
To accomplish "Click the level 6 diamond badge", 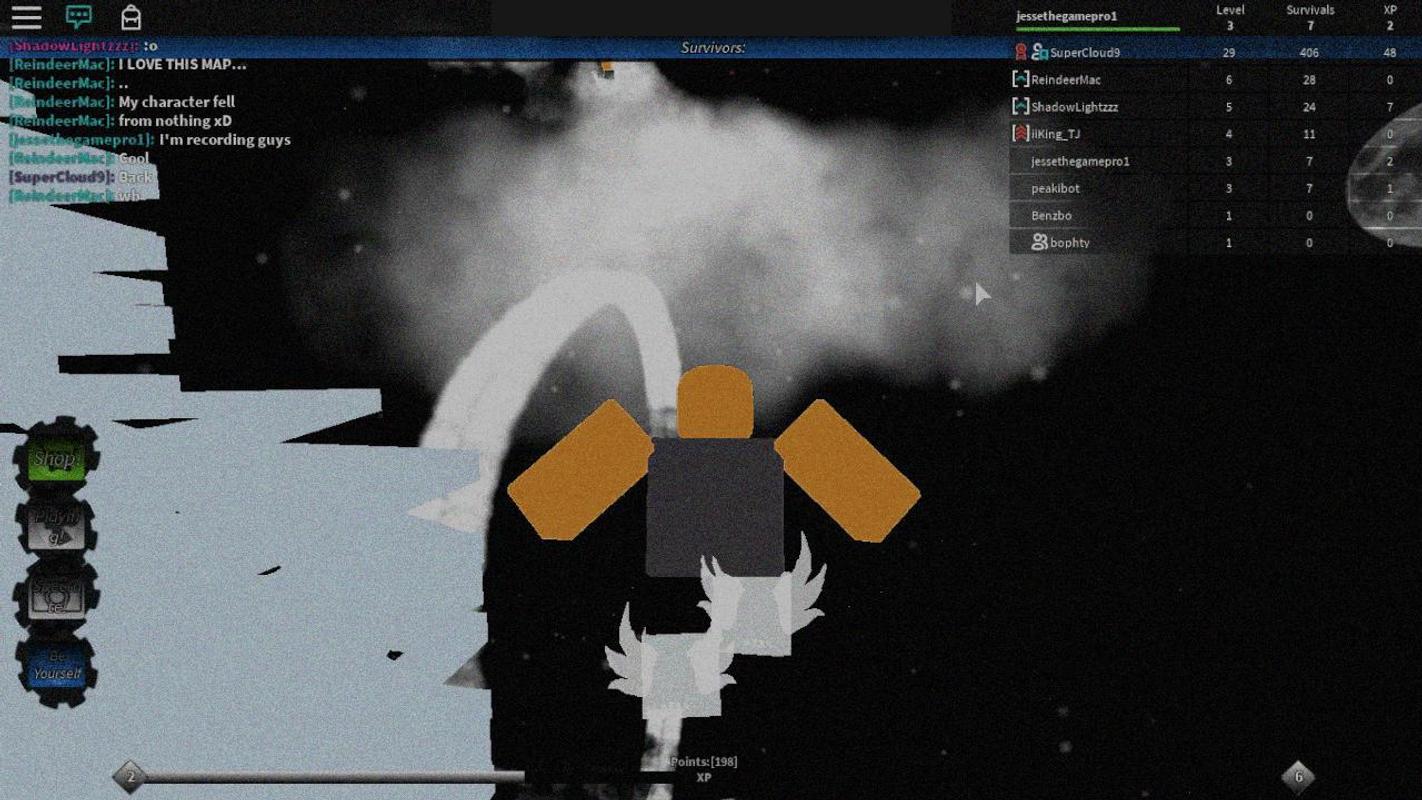I will [1298, 776].
